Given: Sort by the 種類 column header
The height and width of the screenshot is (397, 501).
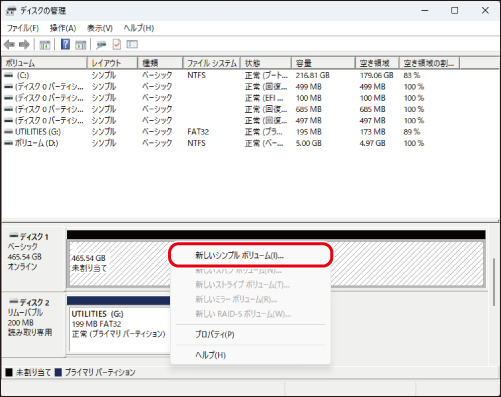Looking at the screenshot, I should 160,63.
